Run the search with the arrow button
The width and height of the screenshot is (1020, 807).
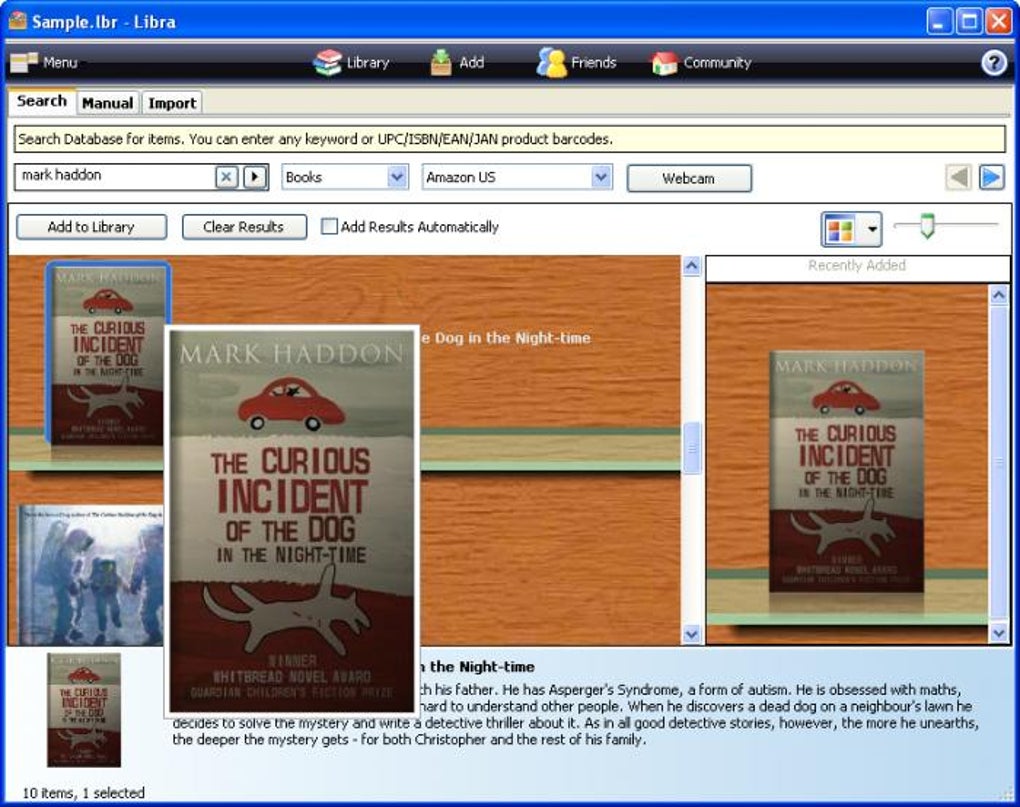click(x=255, y=177)
